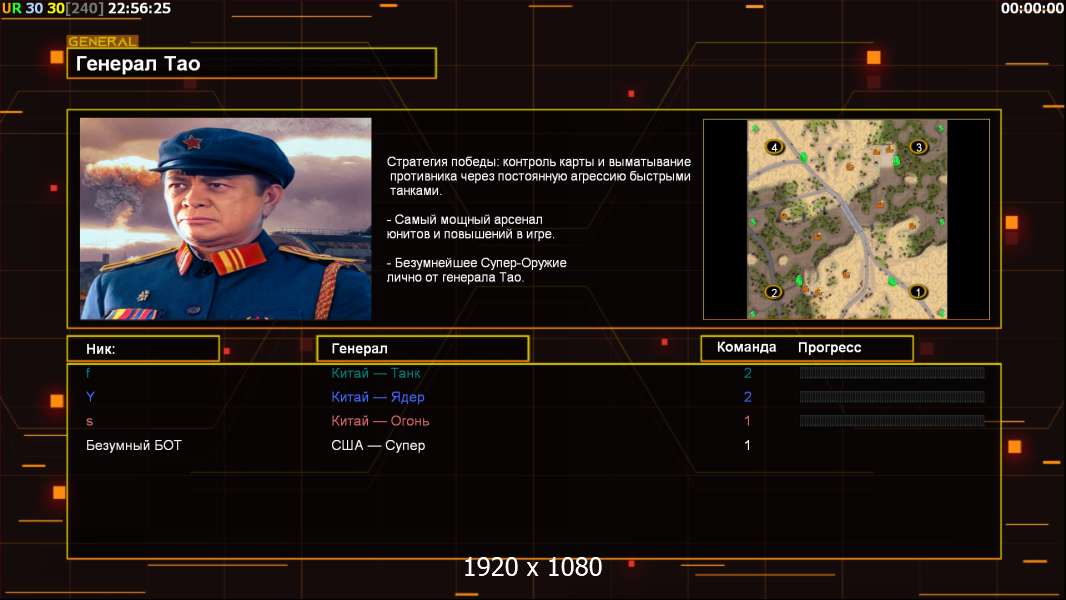Image resolution: width=1066 pixels, height=600 pixels.
Task: Click the 'Безумнейшее Супер-Оружие' bullet text
Action: click(477, 270)
